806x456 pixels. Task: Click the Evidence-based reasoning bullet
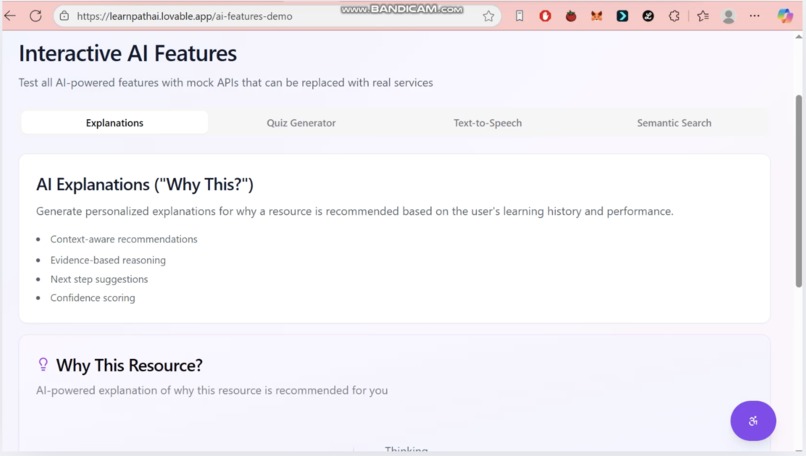click(x=108, y=260)
